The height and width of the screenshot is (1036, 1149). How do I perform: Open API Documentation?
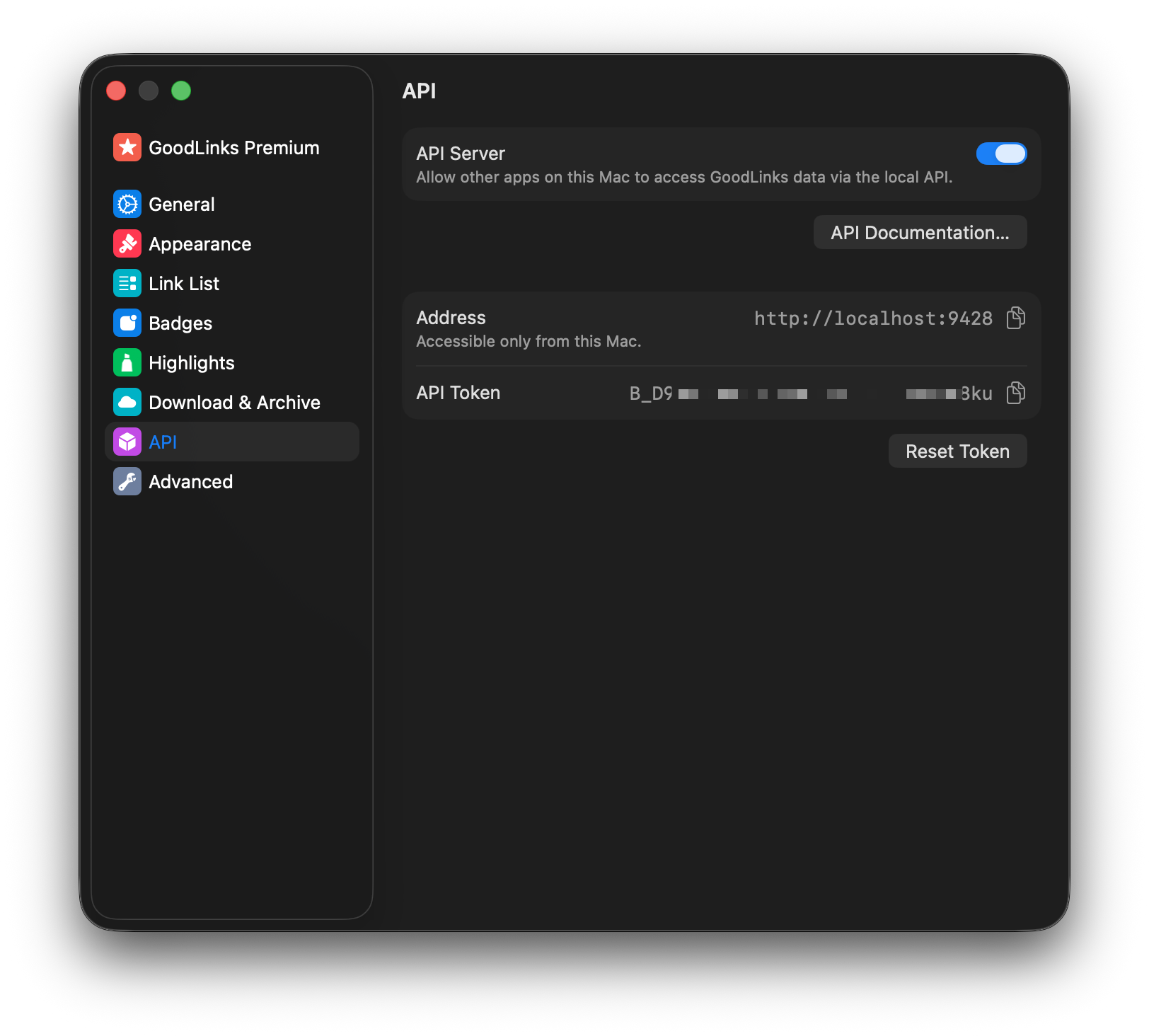point(920,232)
